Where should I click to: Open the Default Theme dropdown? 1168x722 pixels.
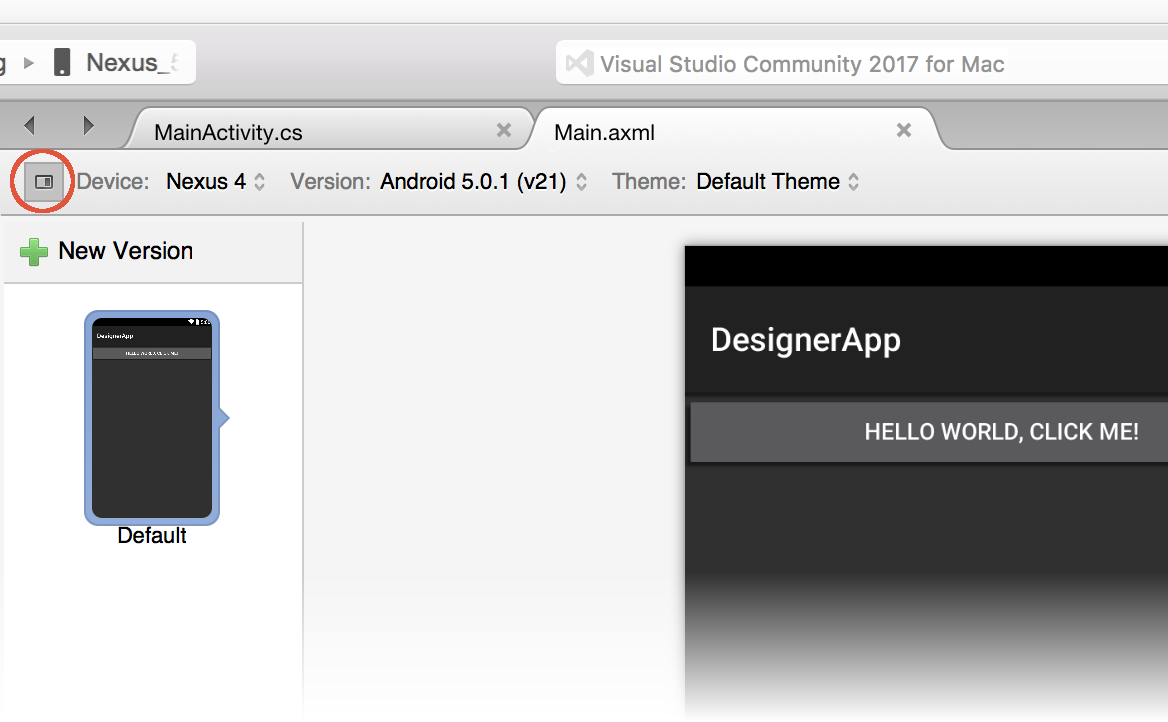pos(778,182)
